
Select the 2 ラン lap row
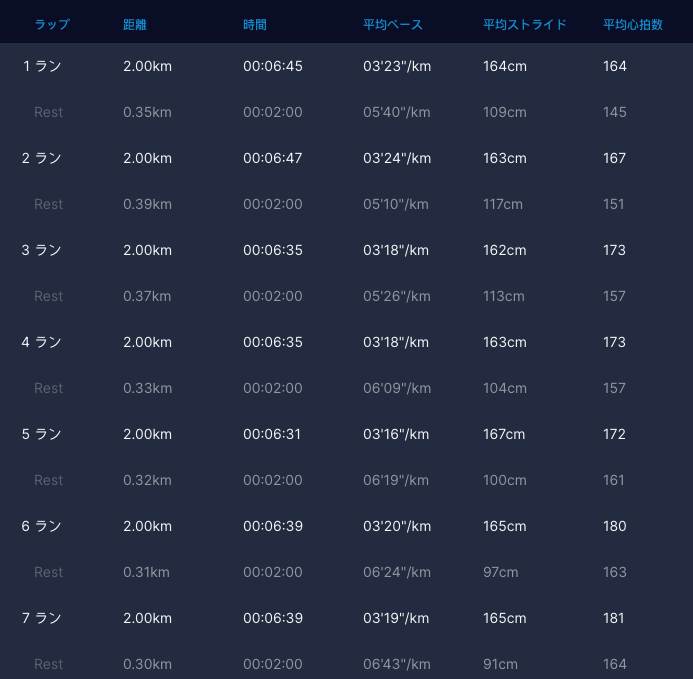click(x=42, y=158)
